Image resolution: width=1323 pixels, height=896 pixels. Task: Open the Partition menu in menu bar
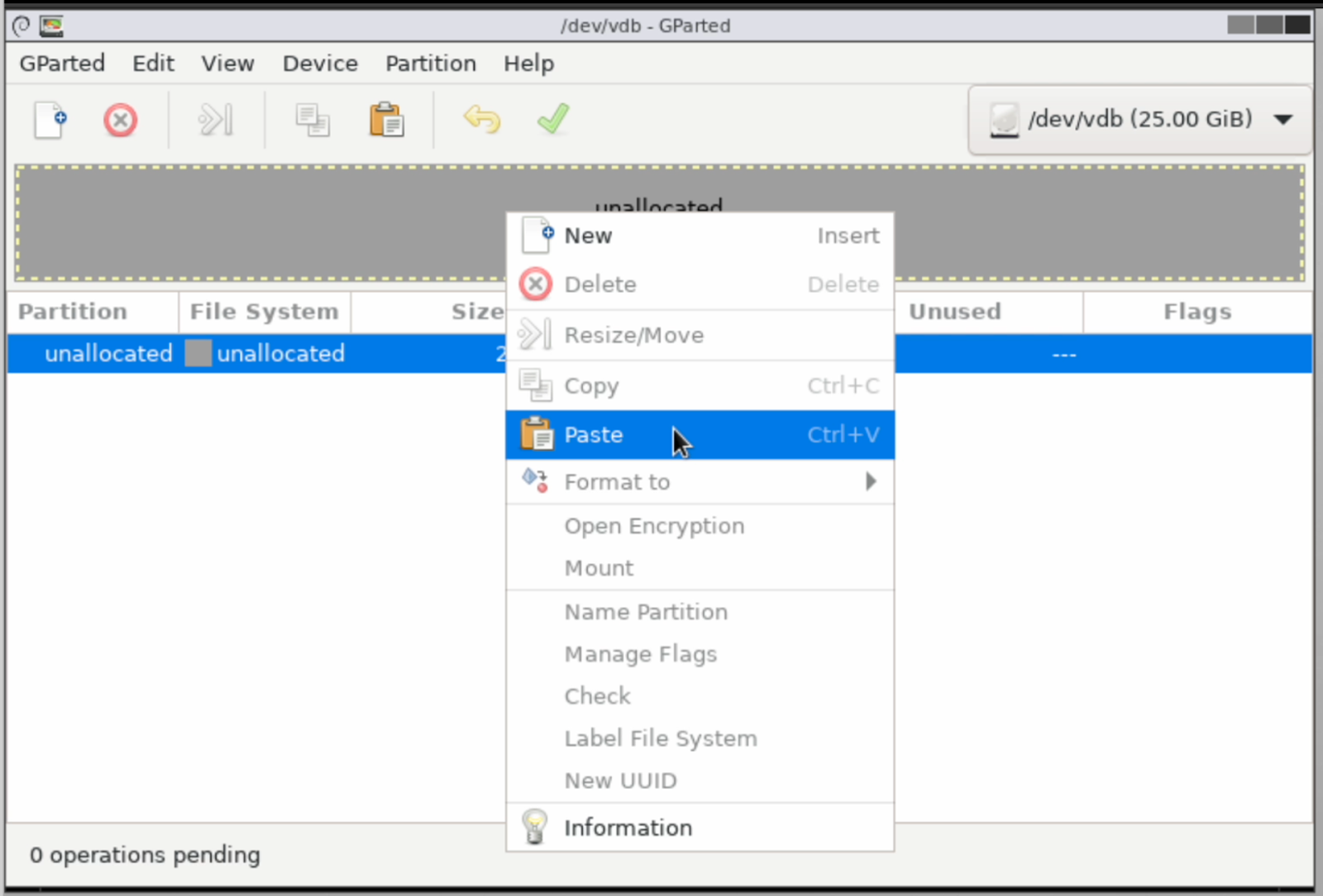tap(431, 64)
